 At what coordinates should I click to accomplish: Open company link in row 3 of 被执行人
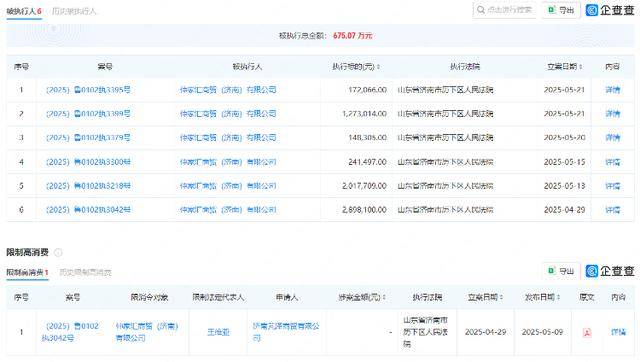coord(228,138)
